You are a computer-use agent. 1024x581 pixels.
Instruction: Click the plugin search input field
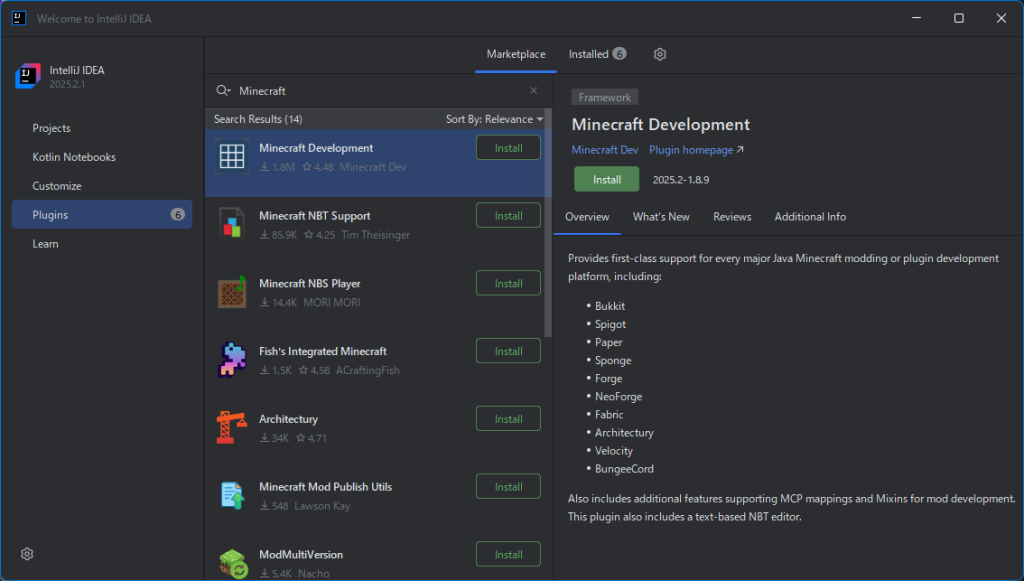[380, 91]
